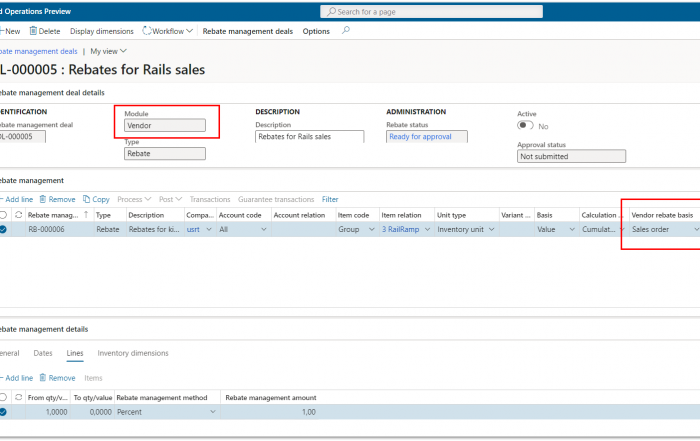Click the Copy icon in Rebate management toolbar
The width and height of the screenshot is (700, 441).
tap(87, 199)
